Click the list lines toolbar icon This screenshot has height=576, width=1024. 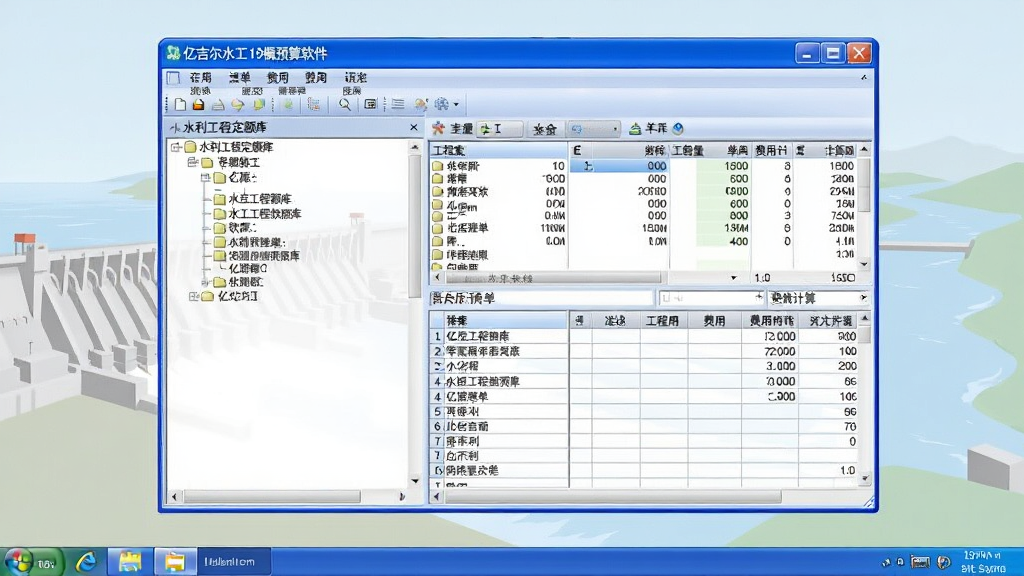point(398,104)
